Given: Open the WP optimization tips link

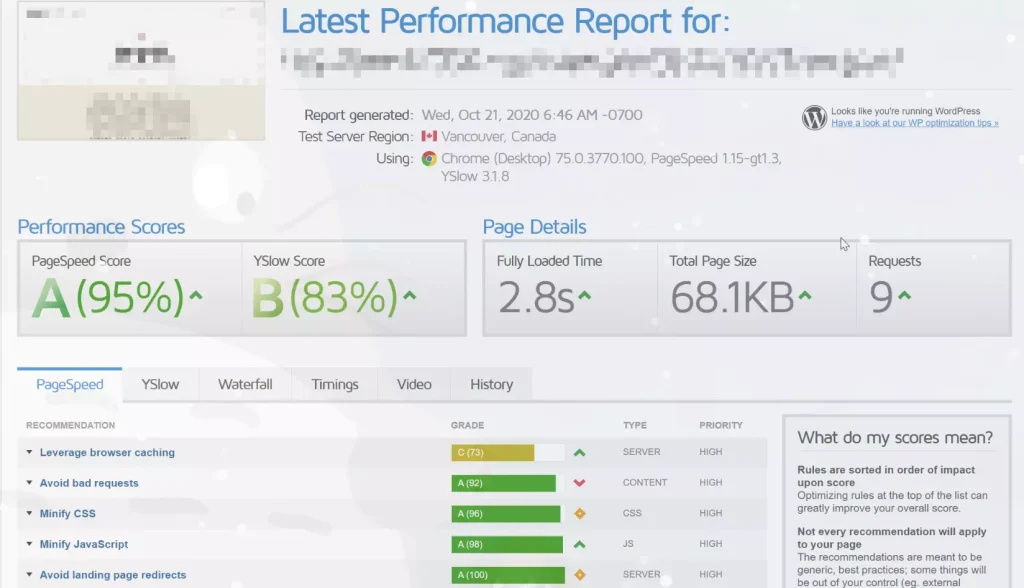Looking at the screenshot, I should (914, 123).
